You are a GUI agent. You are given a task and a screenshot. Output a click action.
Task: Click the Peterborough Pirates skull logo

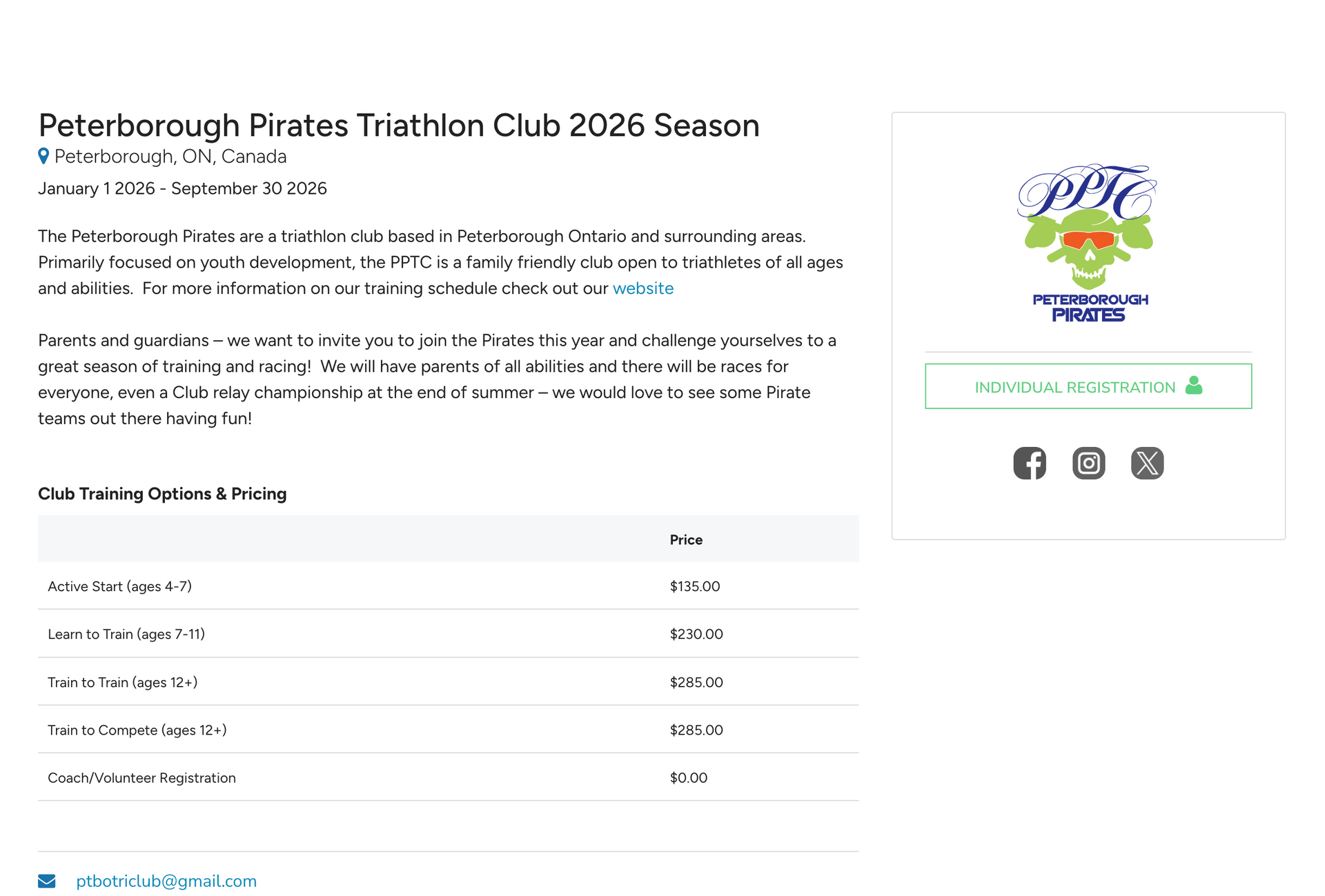click(1088, 243)
